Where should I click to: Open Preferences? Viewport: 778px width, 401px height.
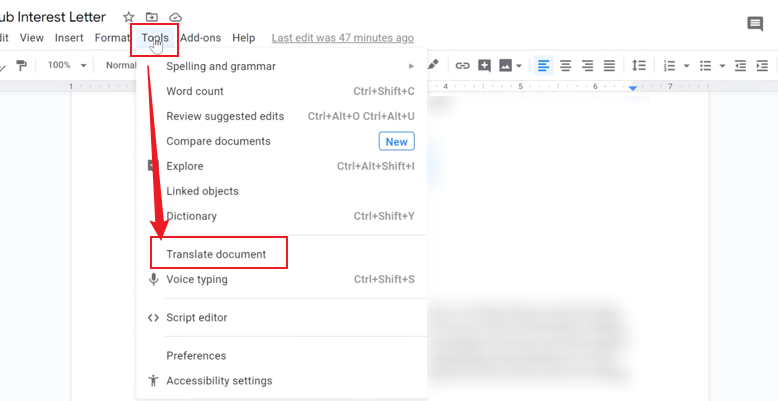pyautogui.click(x=281, y=356)
